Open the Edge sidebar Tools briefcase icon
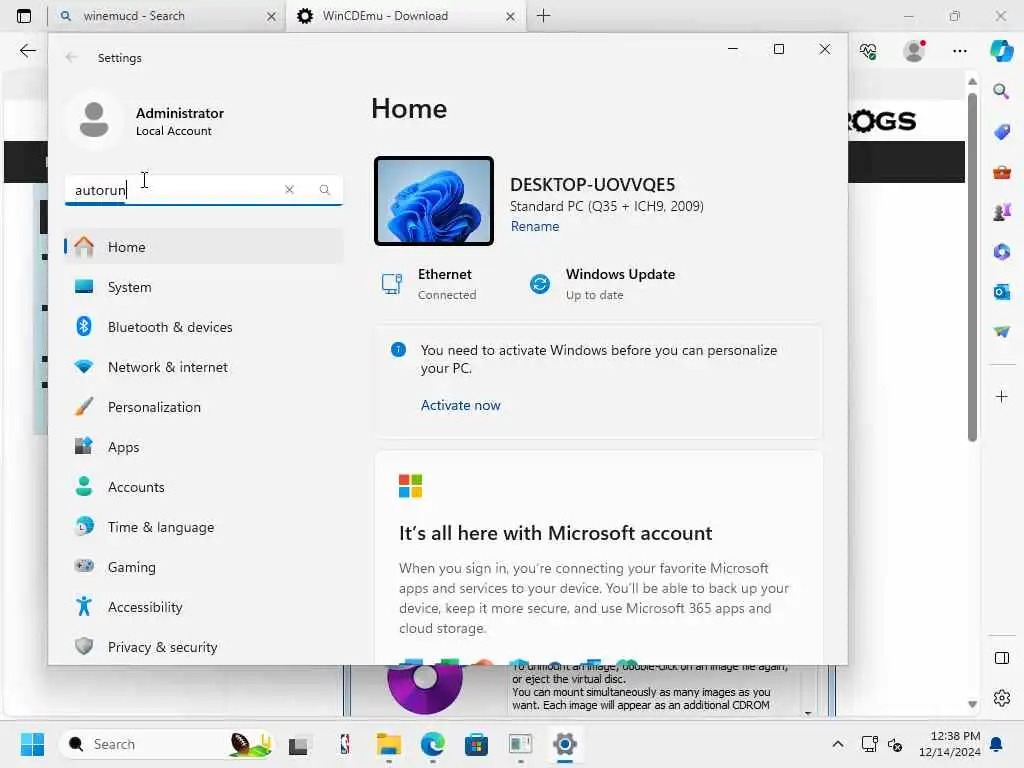 (x=1001, y=172)
